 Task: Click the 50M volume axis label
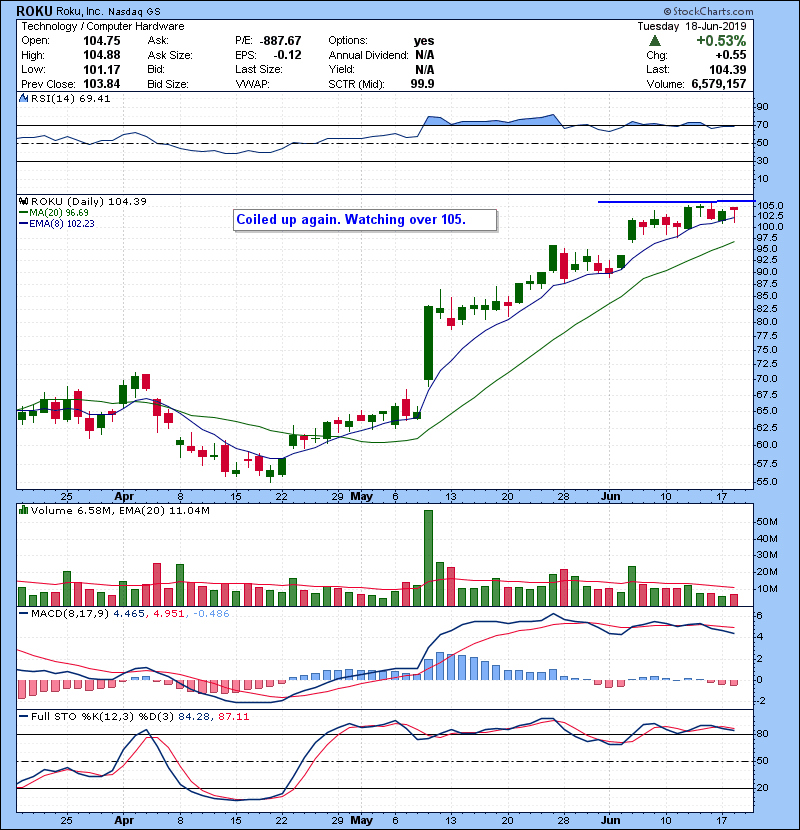click(x=767, y=522)
